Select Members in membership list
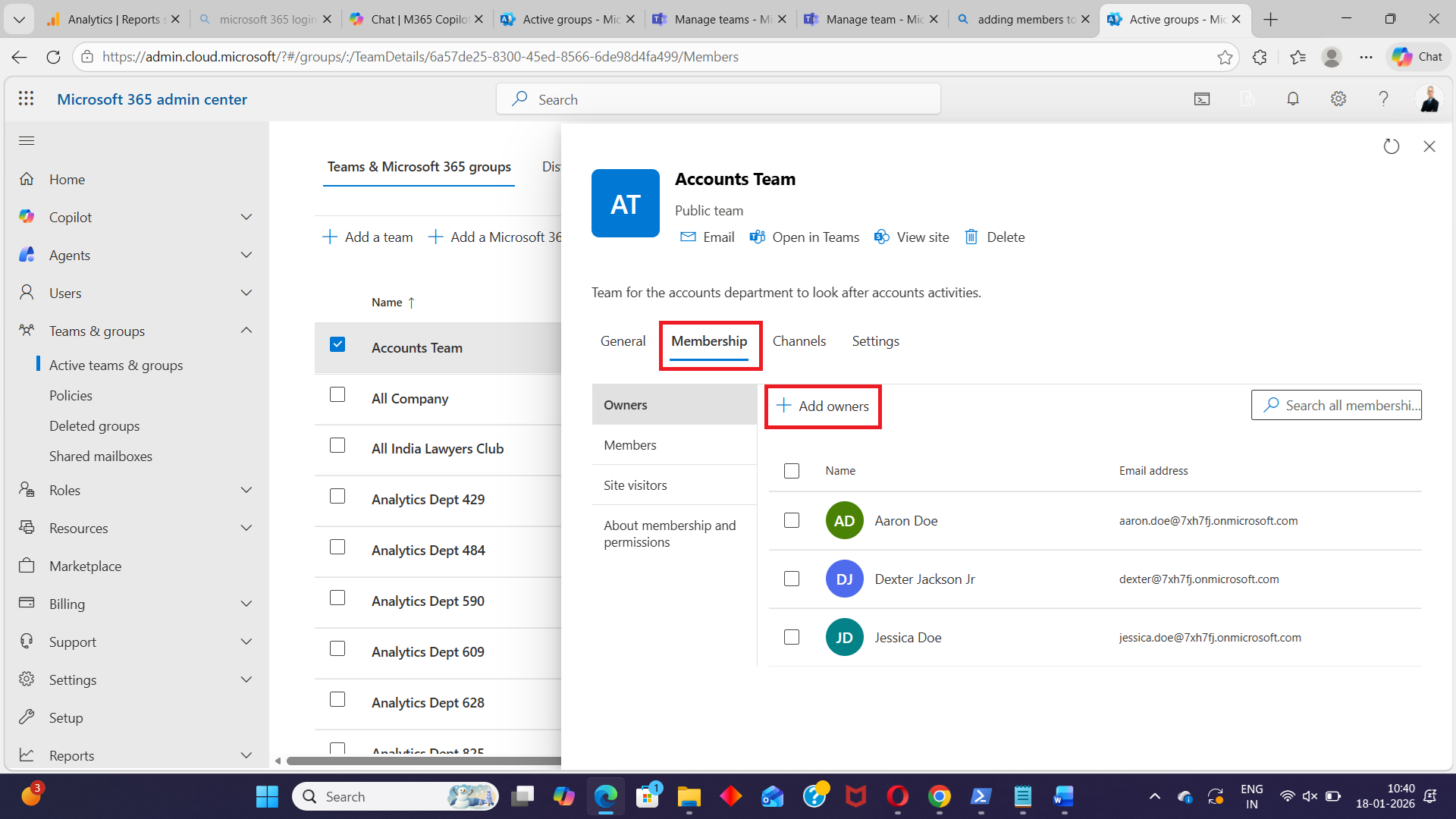 (x=630, y=445)
